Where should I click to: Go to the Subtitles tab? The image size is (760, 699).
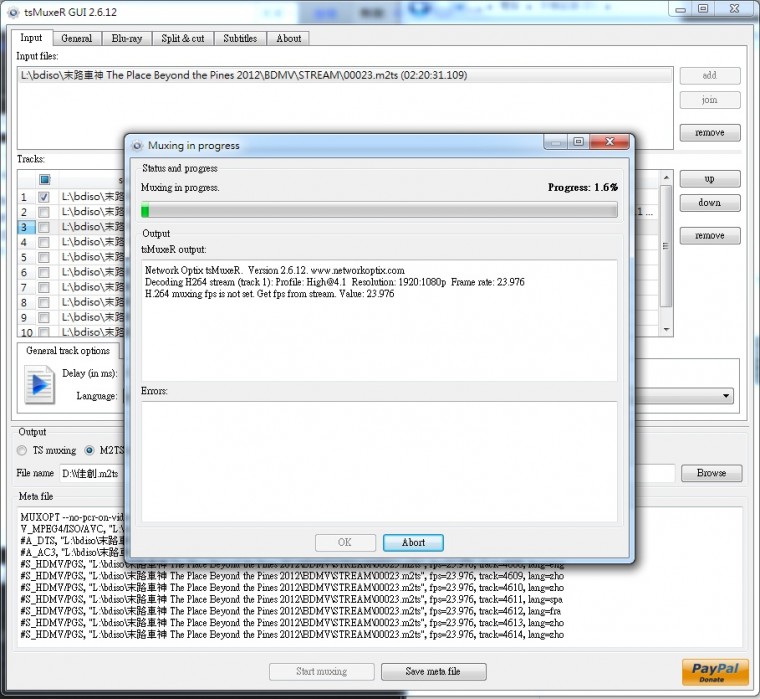tap(240, 38)
